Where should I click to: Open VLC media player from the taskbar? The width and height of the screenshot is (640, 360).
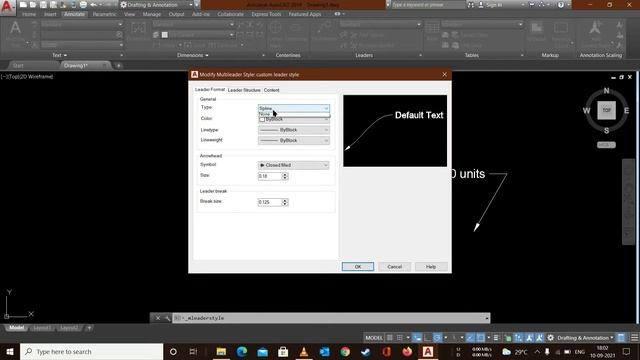point(304,351)
